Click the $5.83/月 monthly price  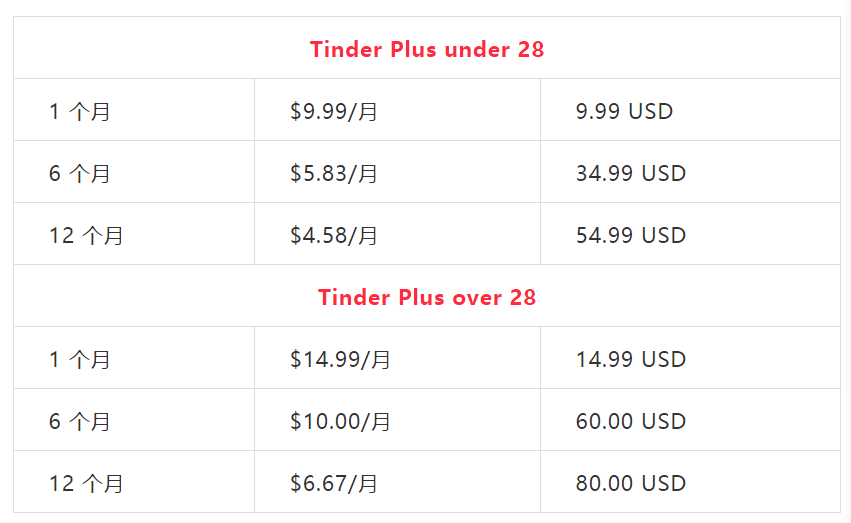[334, 173]
